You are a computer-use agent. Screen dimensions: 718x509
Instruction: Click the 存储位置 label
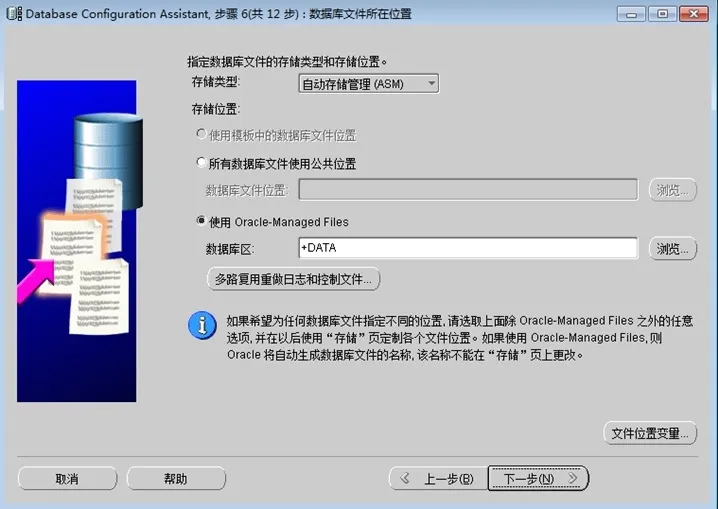click(215, 109)
